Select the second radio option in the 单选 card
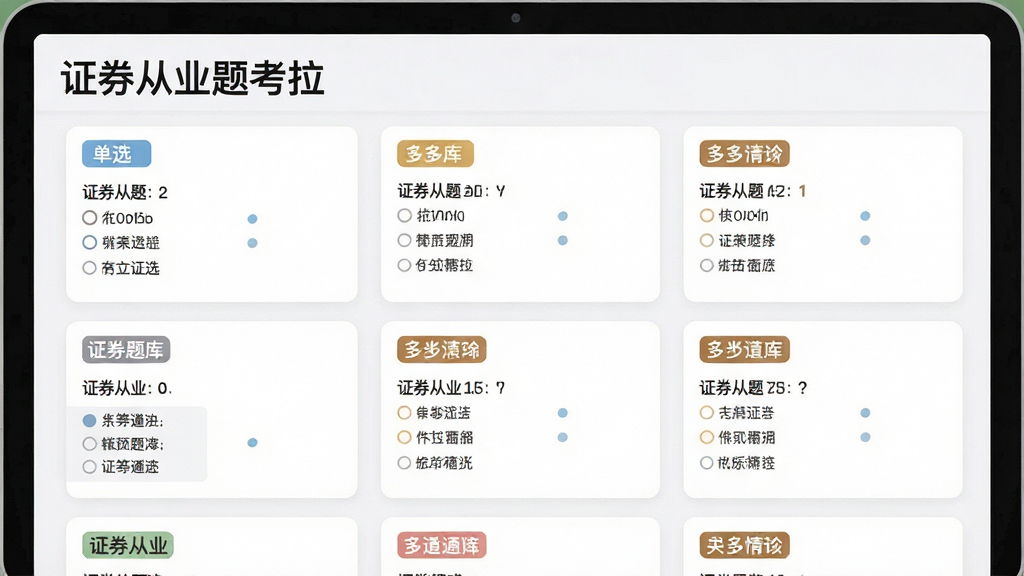 (x=89, y=242)
